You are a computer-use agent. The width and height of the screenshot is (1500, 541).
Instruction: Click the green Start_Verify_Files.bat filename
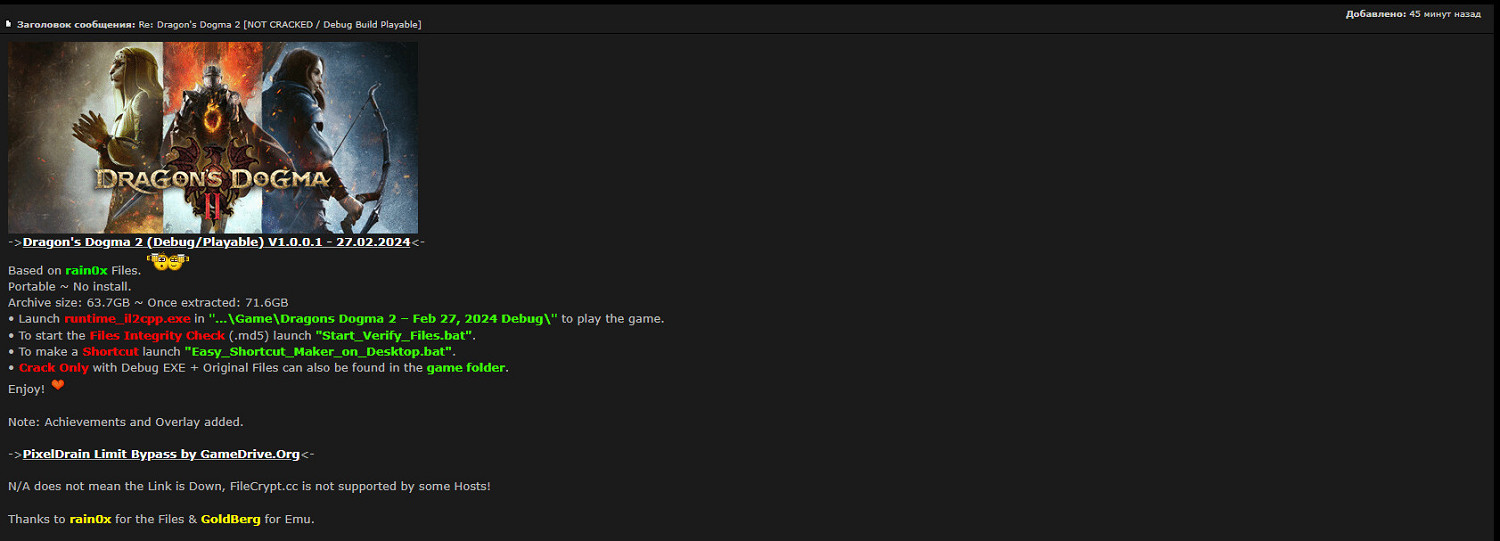click(x=395, y=335)
